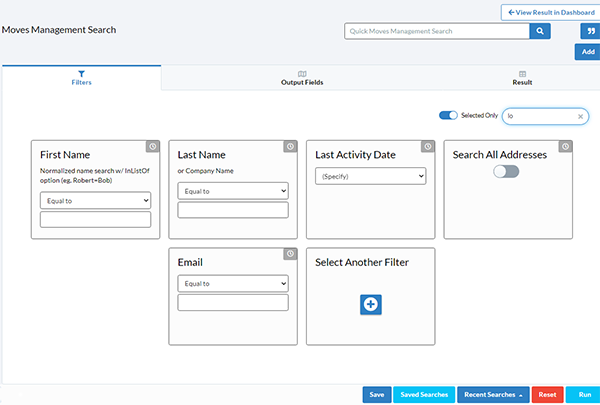Run the search with Run button

(584, 395)
